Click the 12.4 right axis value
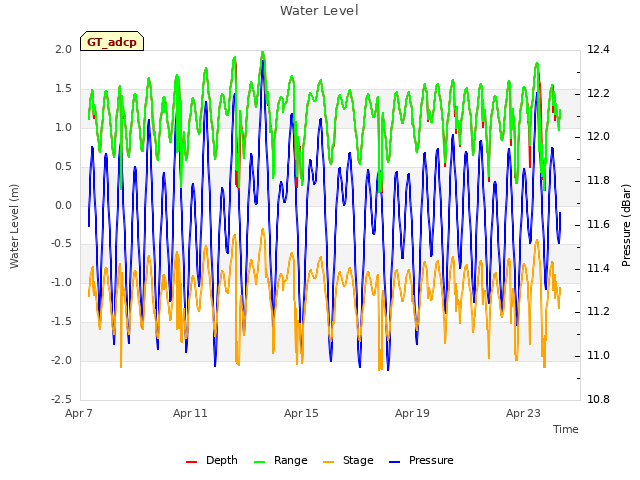The width and height of the screenshot is (640, 480). point(598,49)
